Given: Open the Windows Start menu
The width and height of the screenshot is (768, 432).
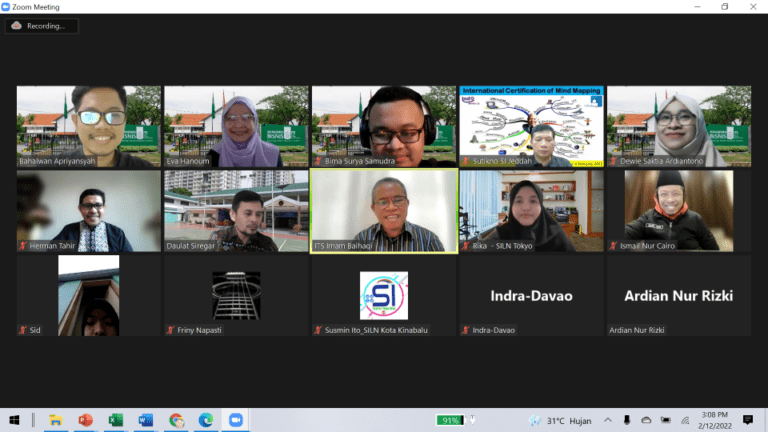Looking at the screenshot, I should tap(15, 420).
